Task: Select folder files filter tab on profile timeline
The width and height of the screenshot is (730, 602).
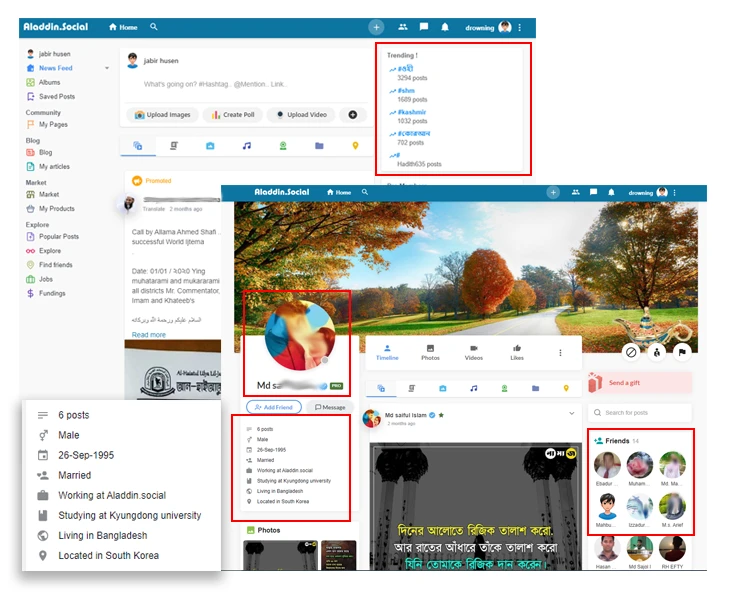Action: click(535, 388)
